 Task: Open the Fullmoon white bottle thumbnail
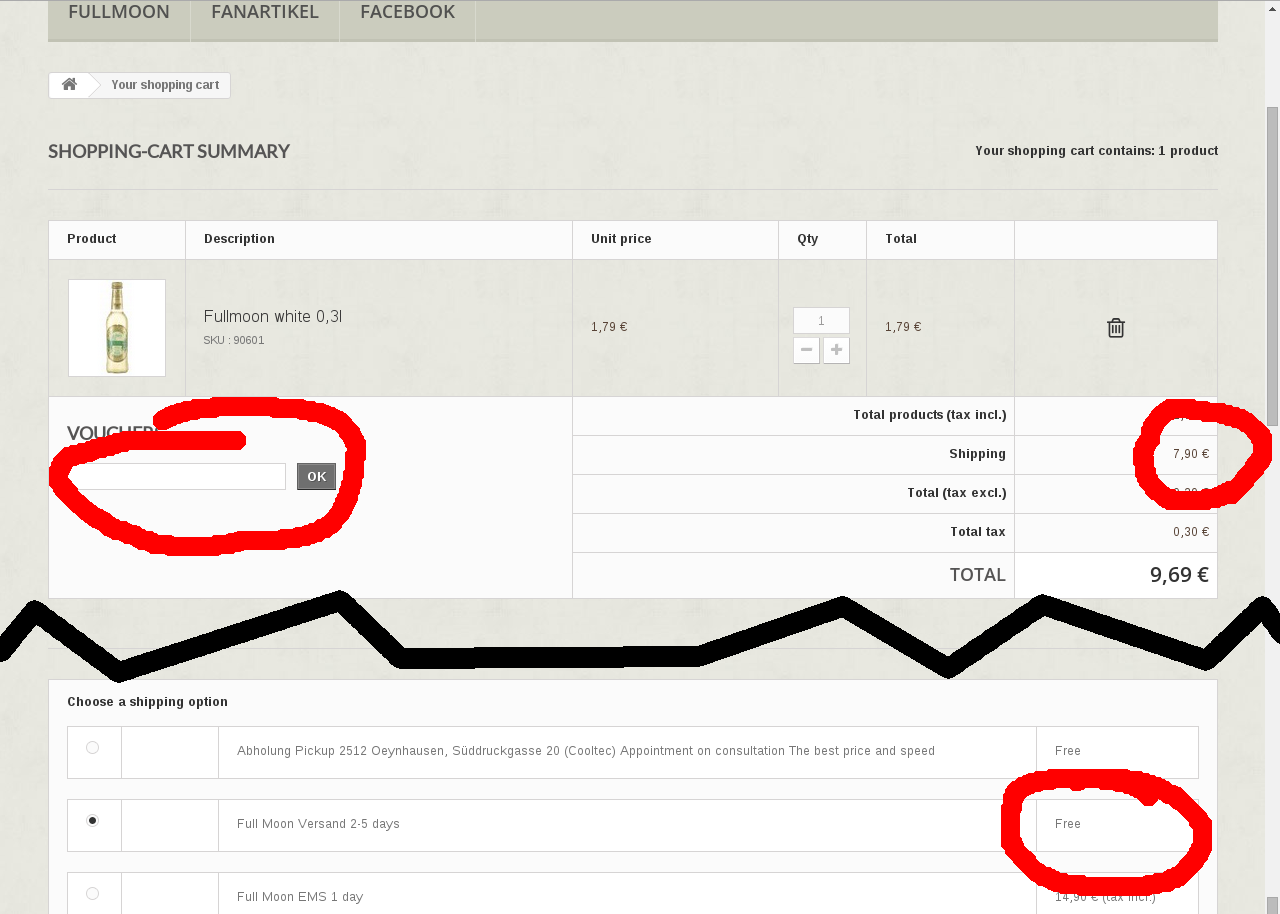point(117,328)
